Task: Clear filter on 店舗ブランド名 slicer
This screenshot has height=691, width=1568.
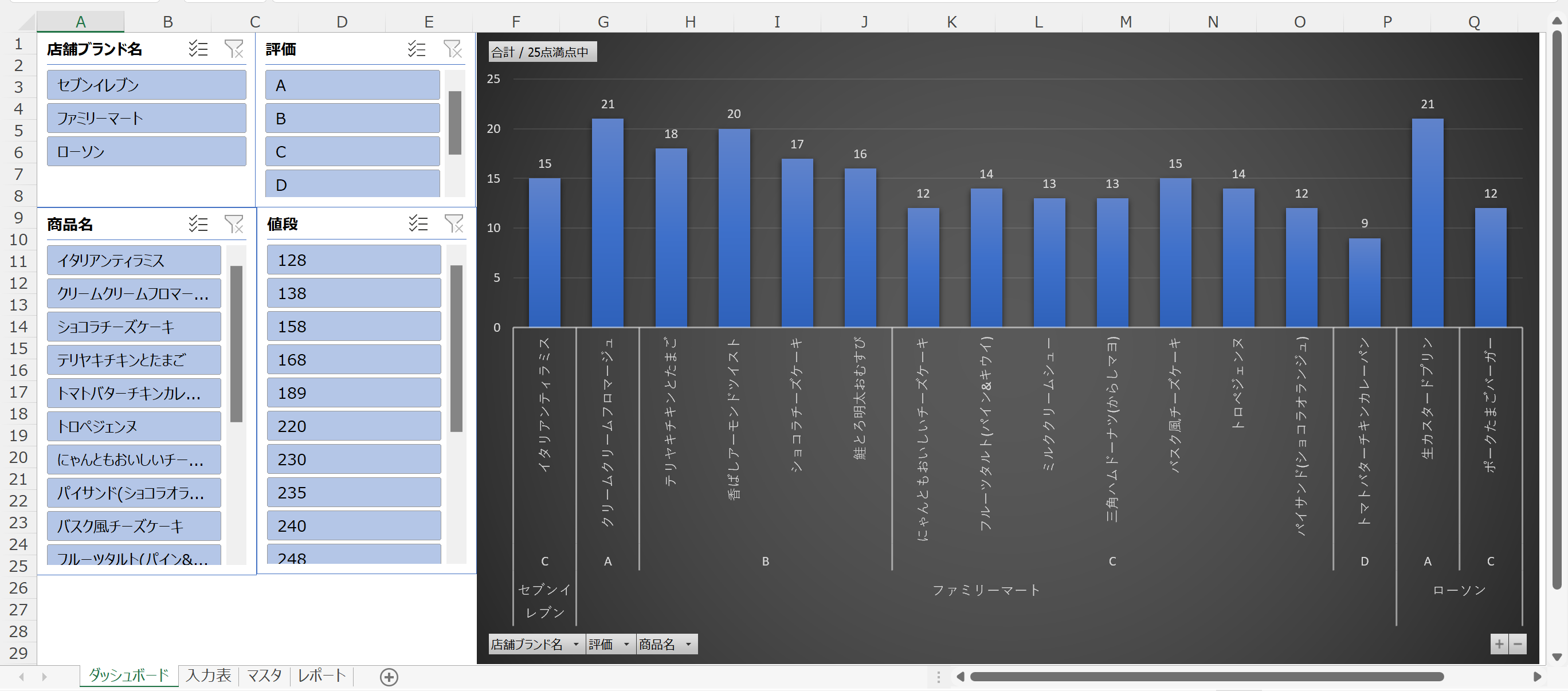Action: click(234, 49)
